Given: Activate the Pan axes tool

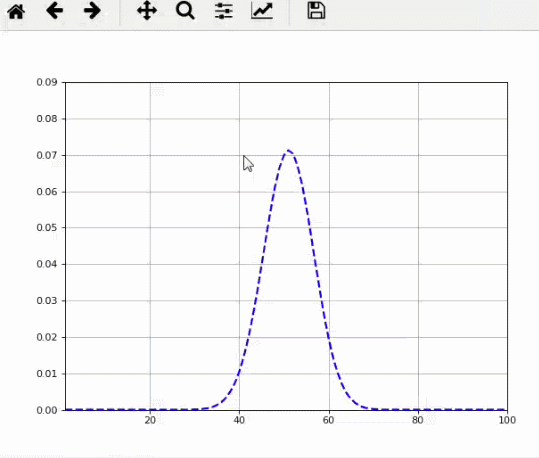Looking at the screenshot, I should (x=147, y=11).
